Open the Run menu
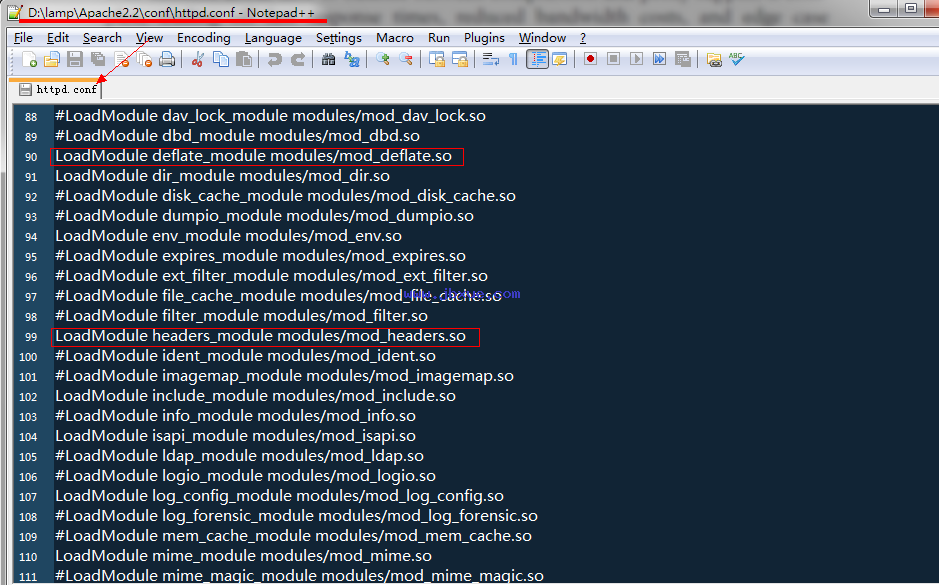 pos(439,38)
